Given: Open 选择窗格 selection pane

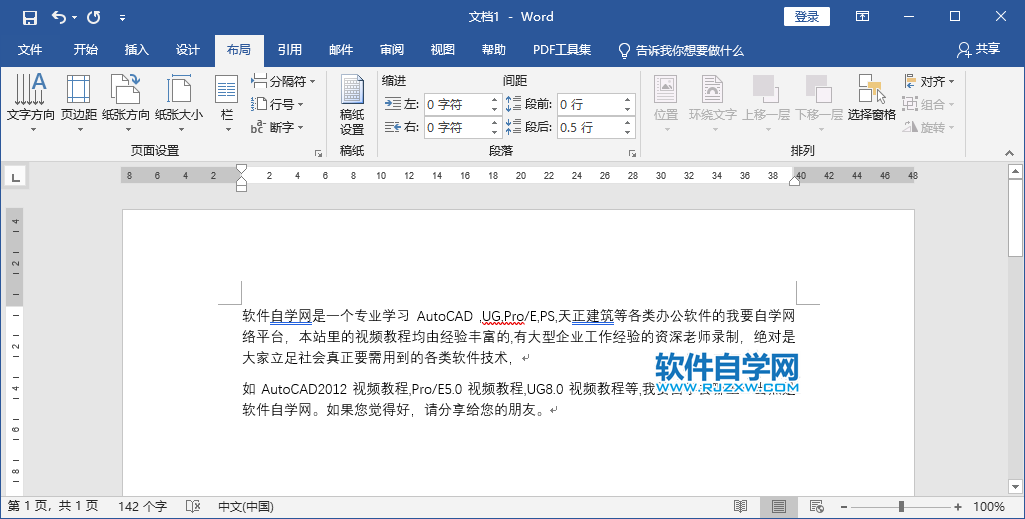Looking at the screenshot, I should pos(871,98).
